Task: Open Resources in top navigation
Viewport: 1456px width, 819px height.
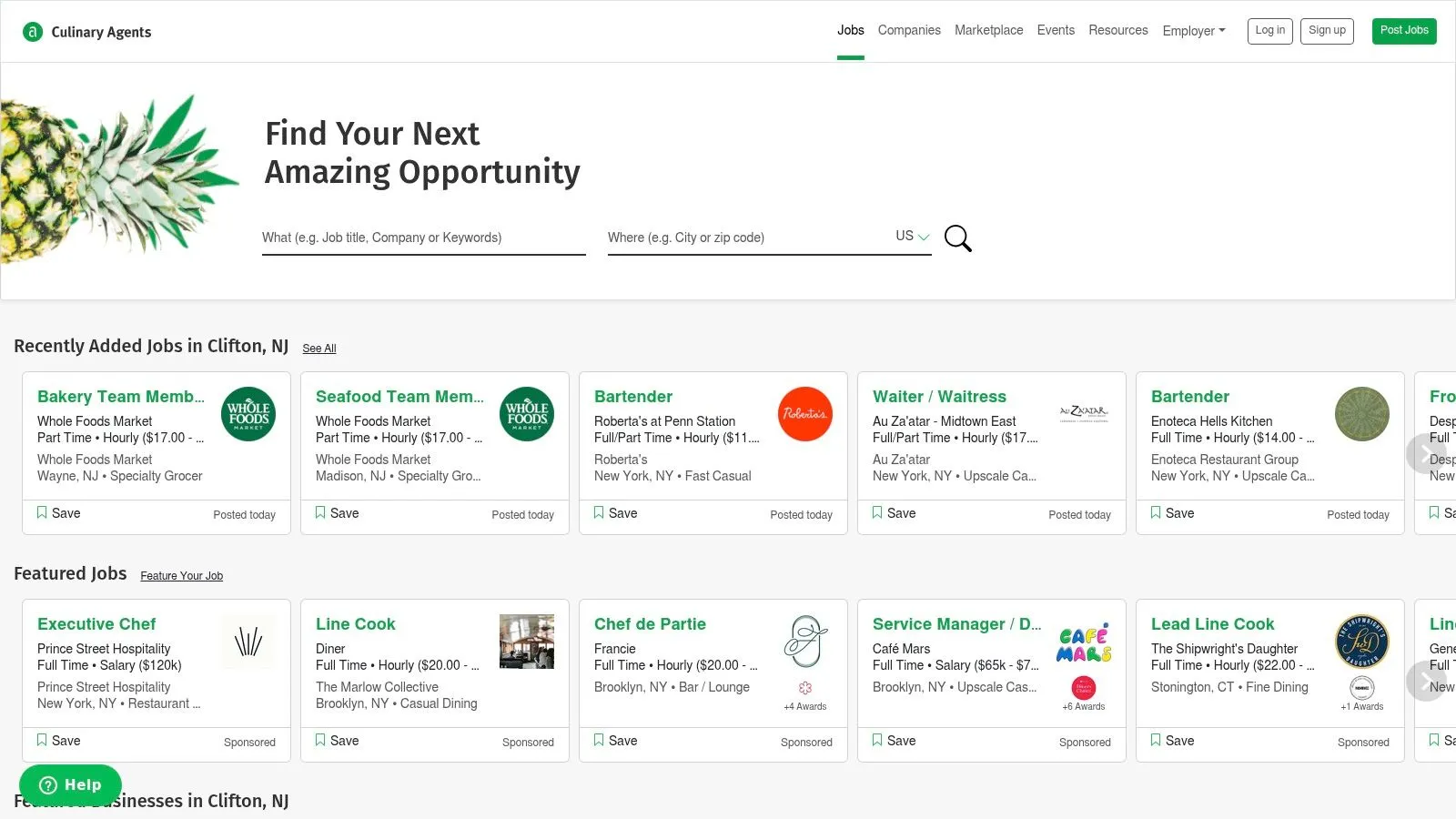Action: pos(1118,30)
